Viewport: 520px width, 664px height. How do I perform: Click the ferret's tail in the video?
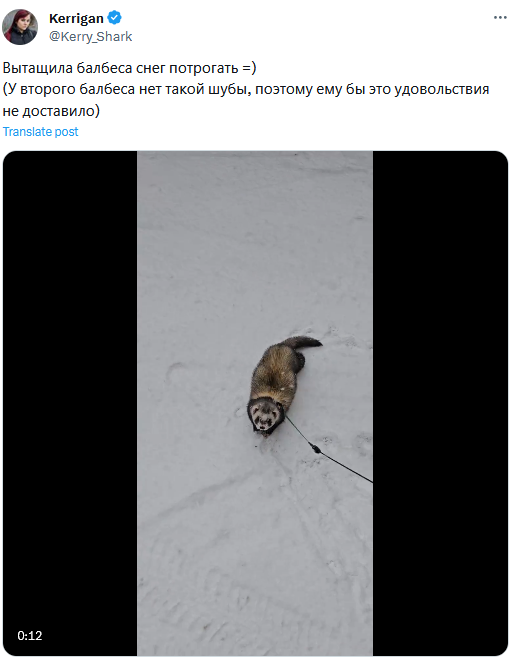tap(303, 342)
